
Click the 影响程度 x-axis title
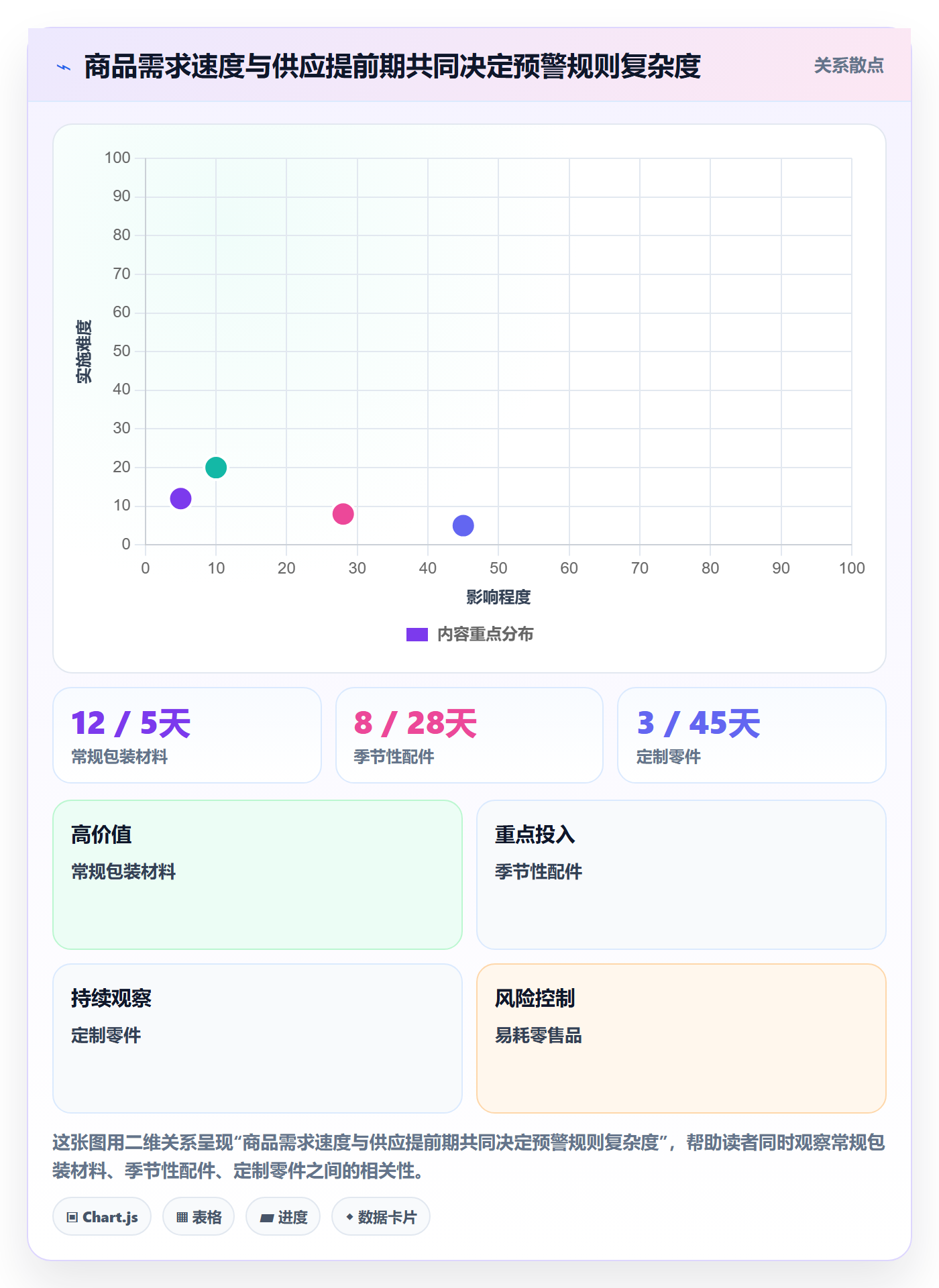coord(498,597)
